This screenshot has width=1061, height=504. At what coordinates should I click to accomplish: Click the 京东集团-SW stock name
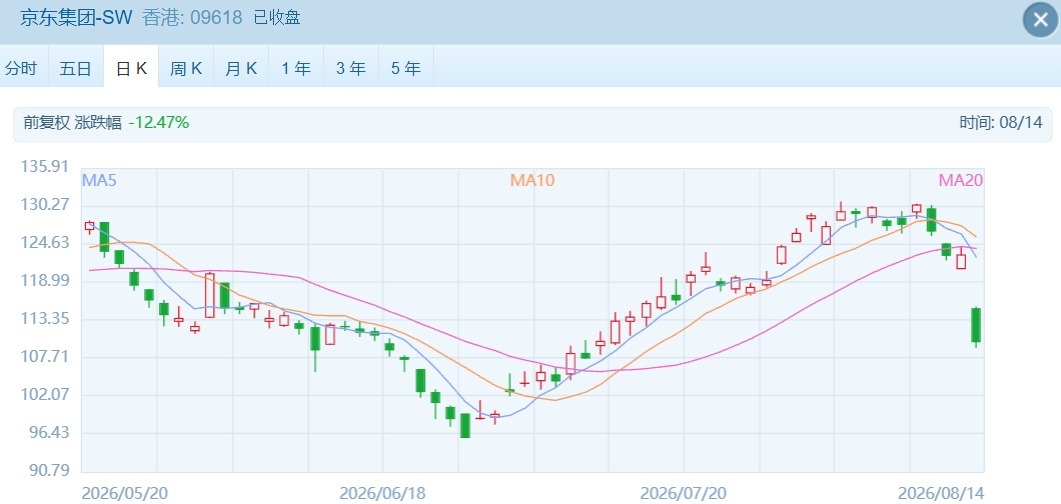[x=76, y=18]
